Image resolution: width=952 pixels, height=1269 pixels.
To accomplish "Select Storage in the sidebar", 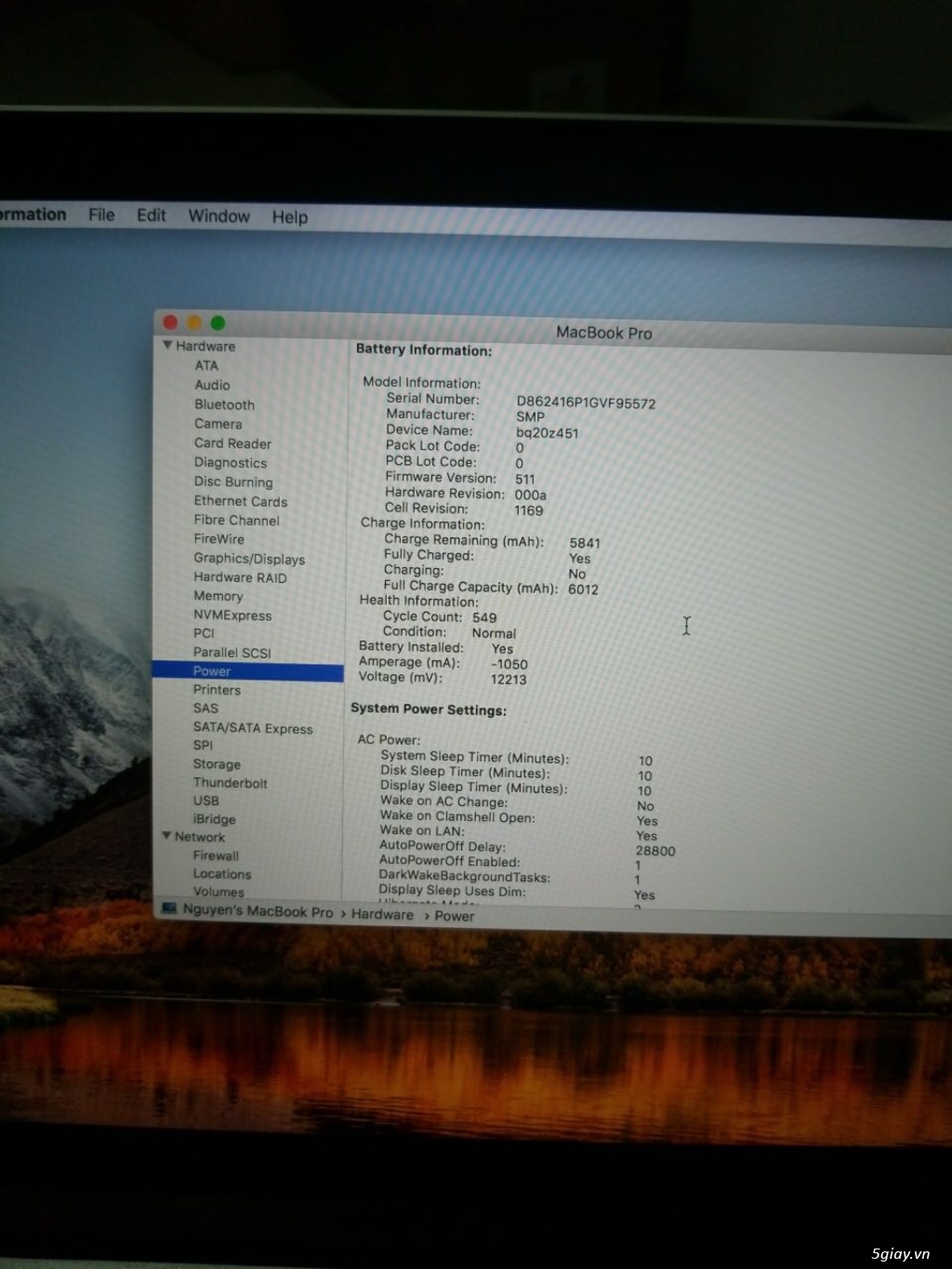I will (217, 764).
